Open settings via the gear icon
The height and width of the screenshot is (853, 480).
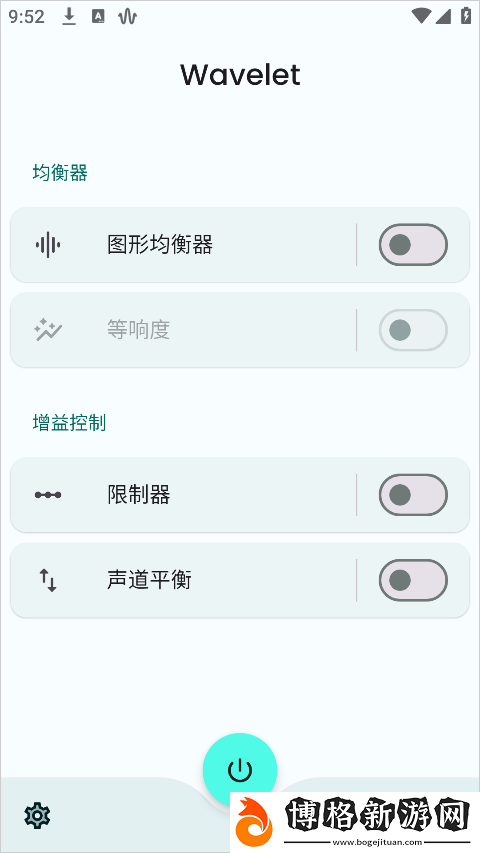click(x=37, y=815)
